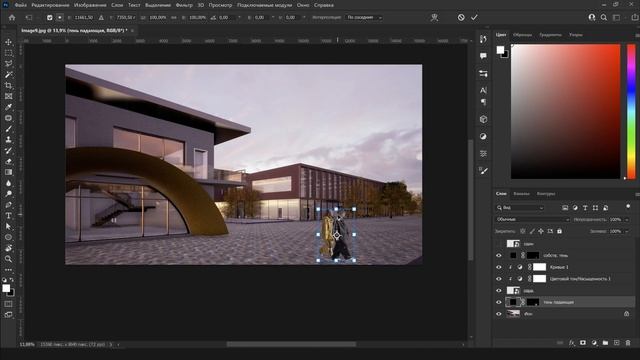Open search using the magnifier icon top right
Image resolution: width=640 pixels, height=360 pixels.
(x=604, y=18)
